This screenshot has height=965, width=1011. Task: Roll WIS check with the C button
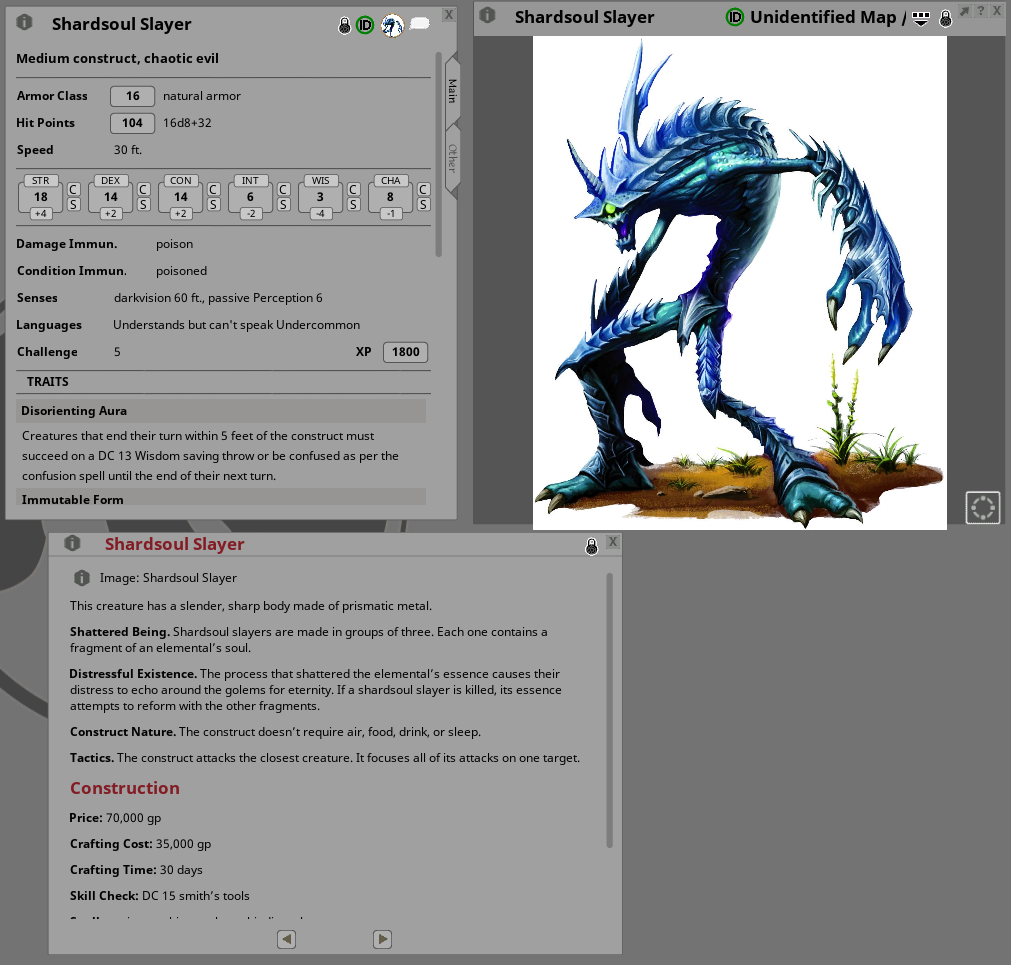pos(353,190)
